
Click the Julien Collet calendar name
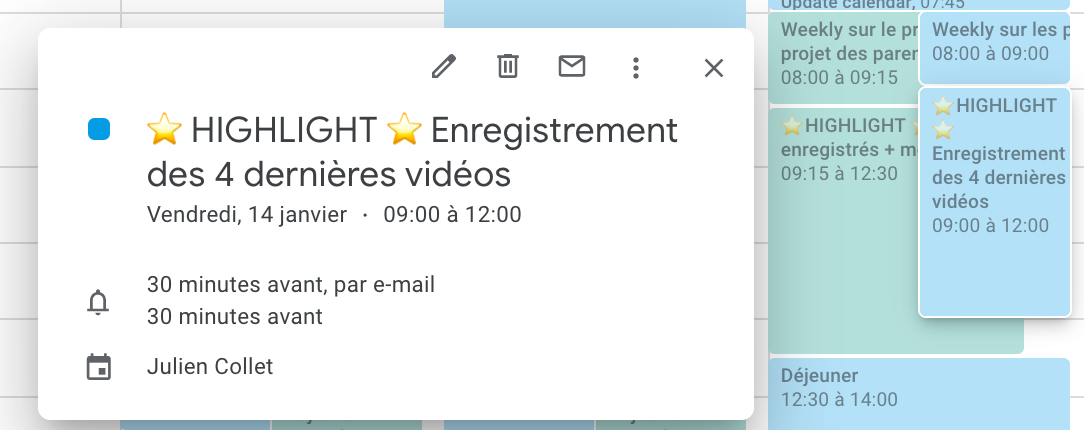pos(209,366)
